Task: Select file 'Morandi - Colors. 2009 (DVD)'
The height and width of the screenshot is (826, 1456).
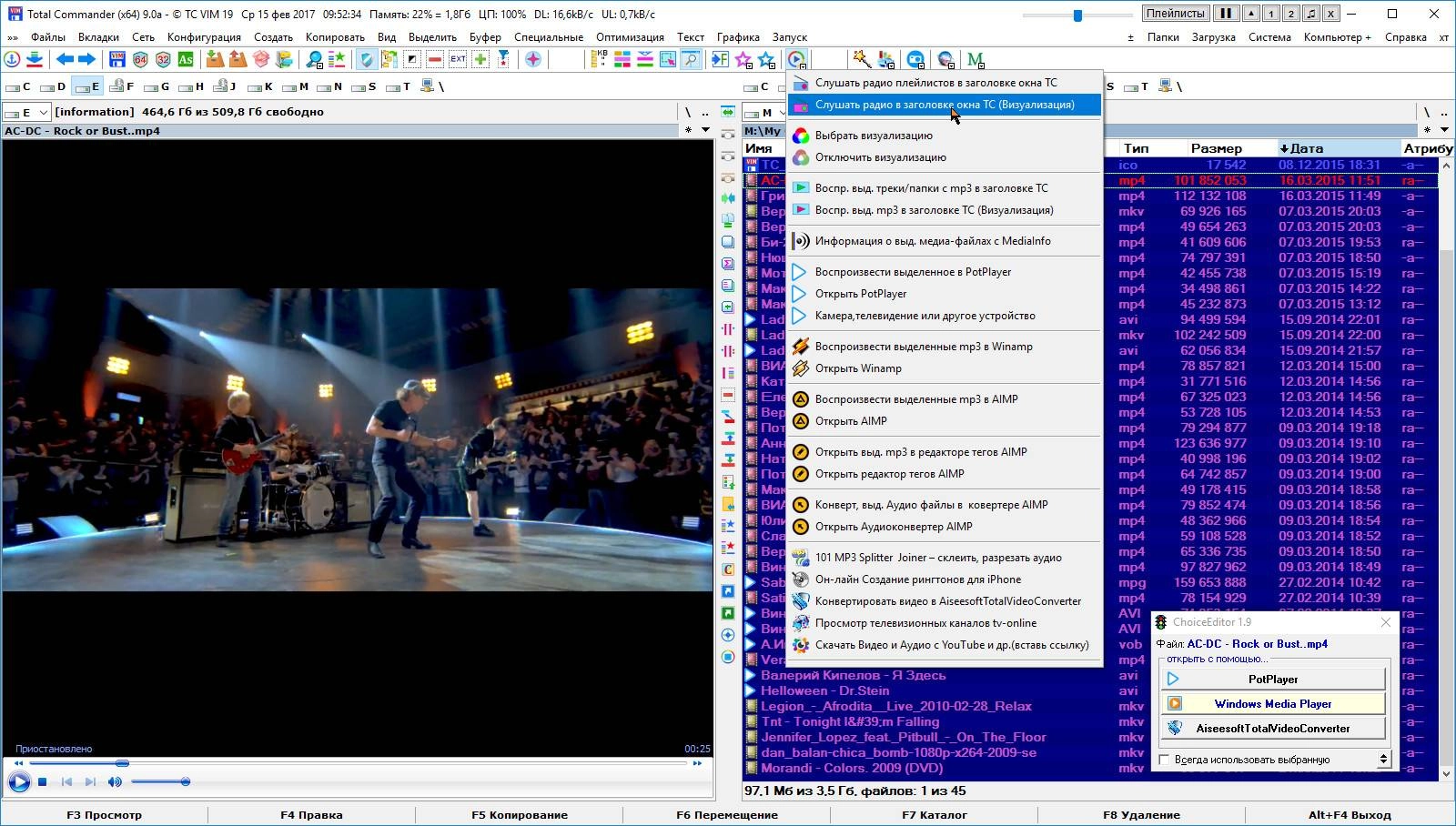Action: (x=852, y=768)
